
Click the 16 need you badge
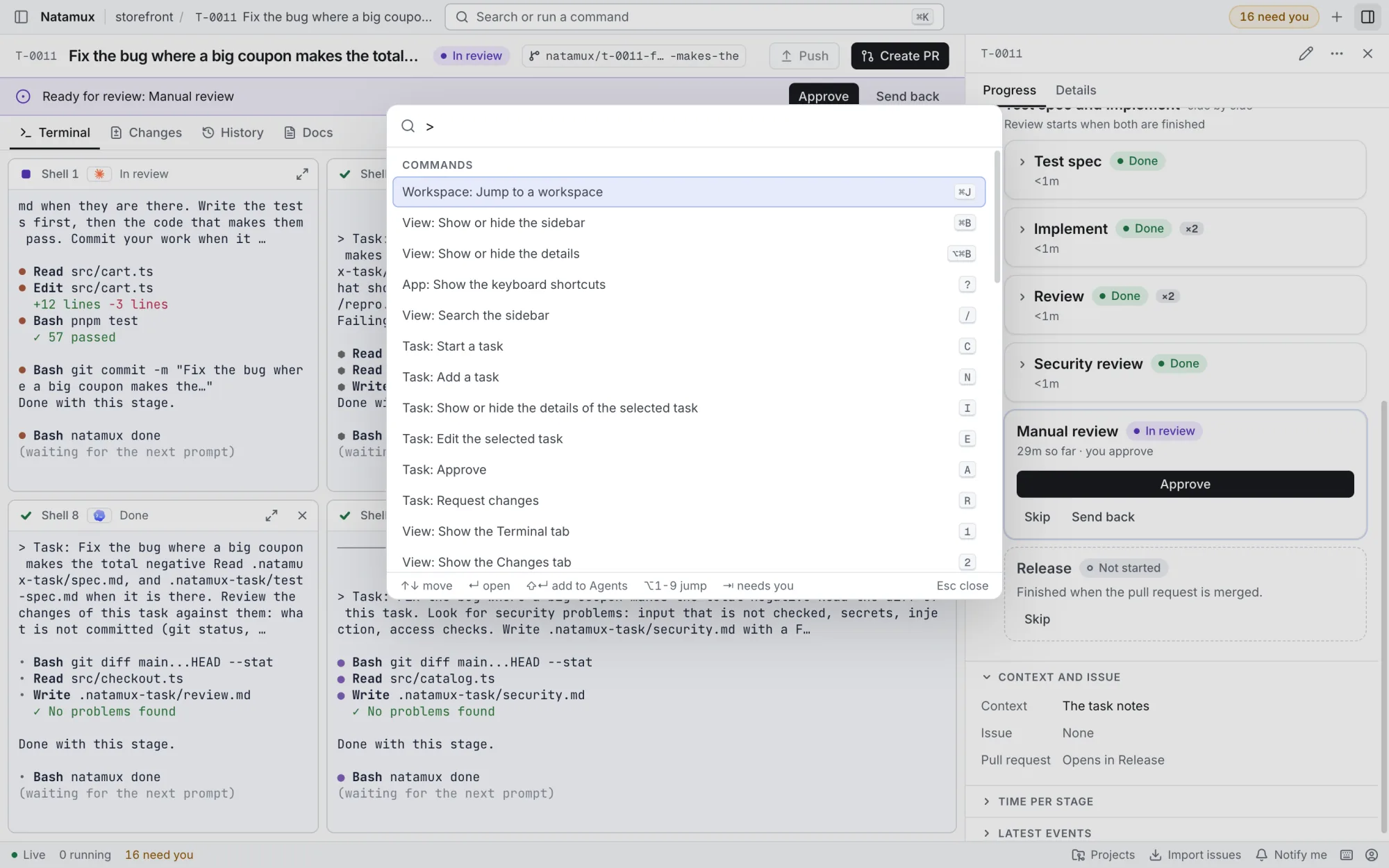click(1274, 17)
